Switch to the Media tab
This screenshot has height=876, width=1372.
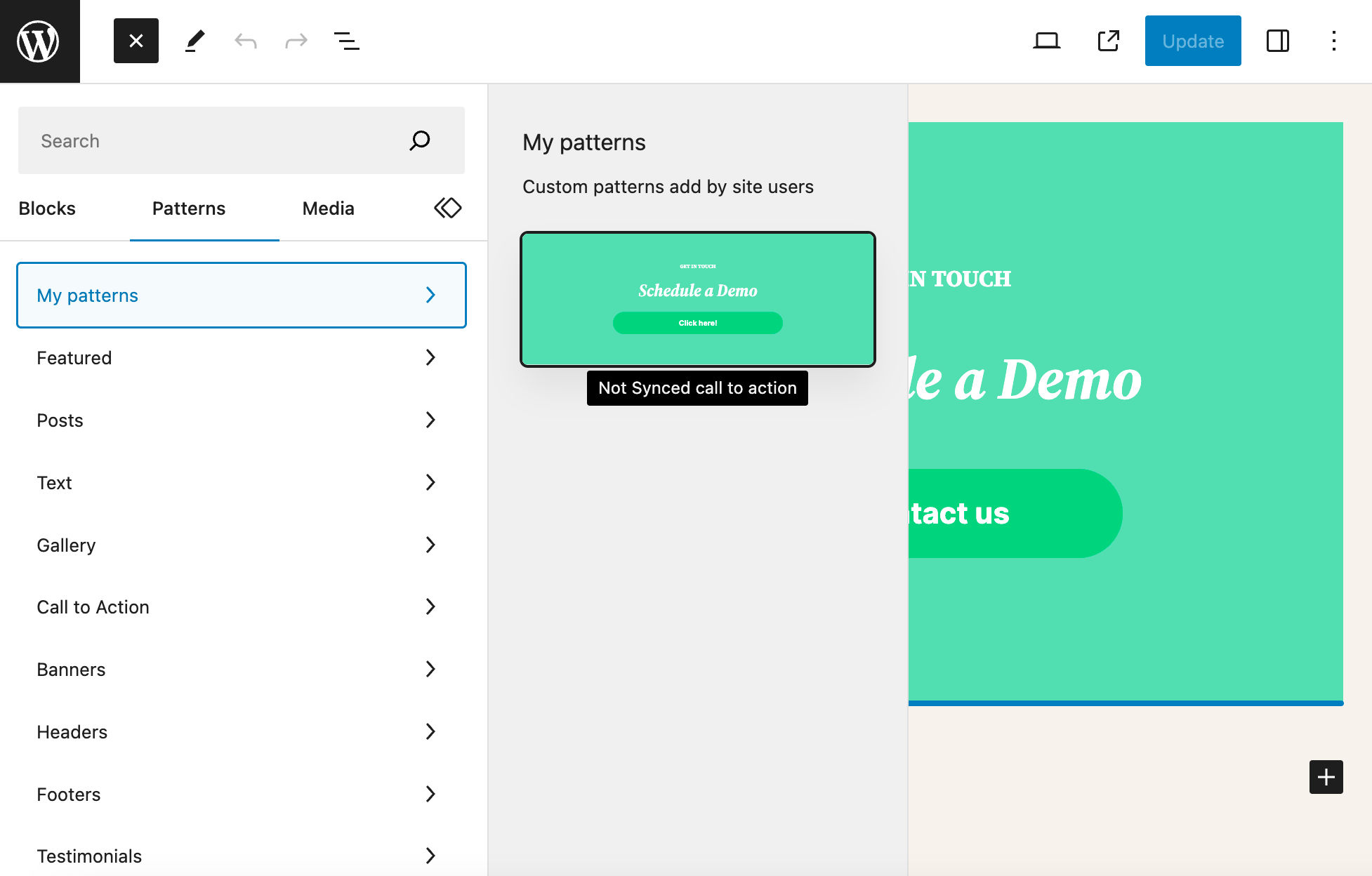click(328, 208)
